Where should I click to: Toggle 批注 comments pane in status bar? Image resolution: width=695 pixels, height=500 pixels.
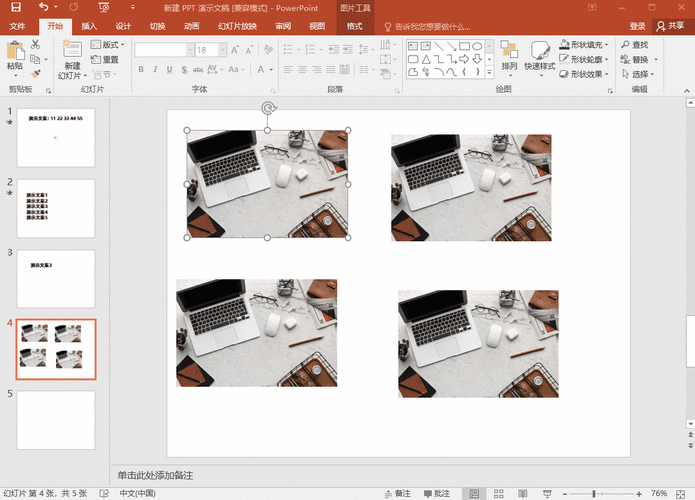(437, 493)
